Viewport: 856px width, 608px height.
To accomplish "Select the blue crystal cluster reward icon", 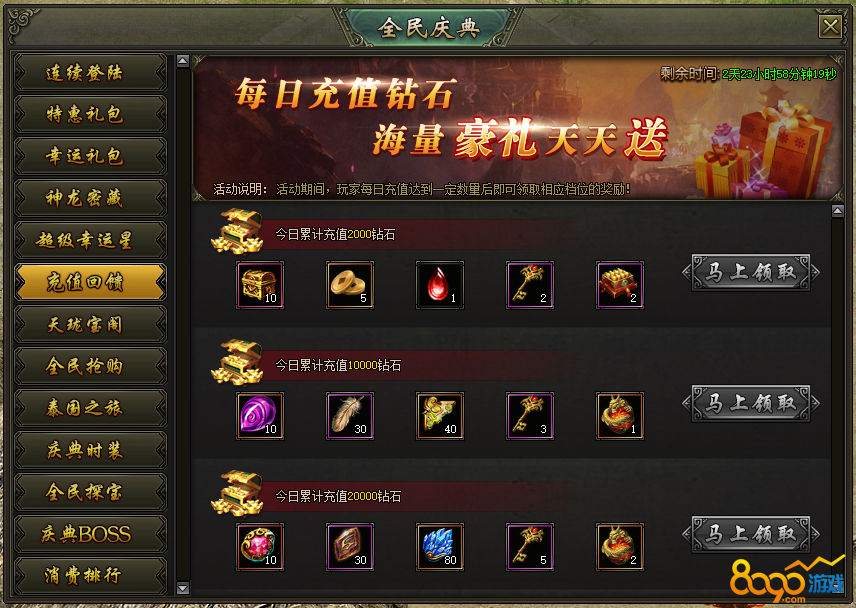I will coord(440,547).
